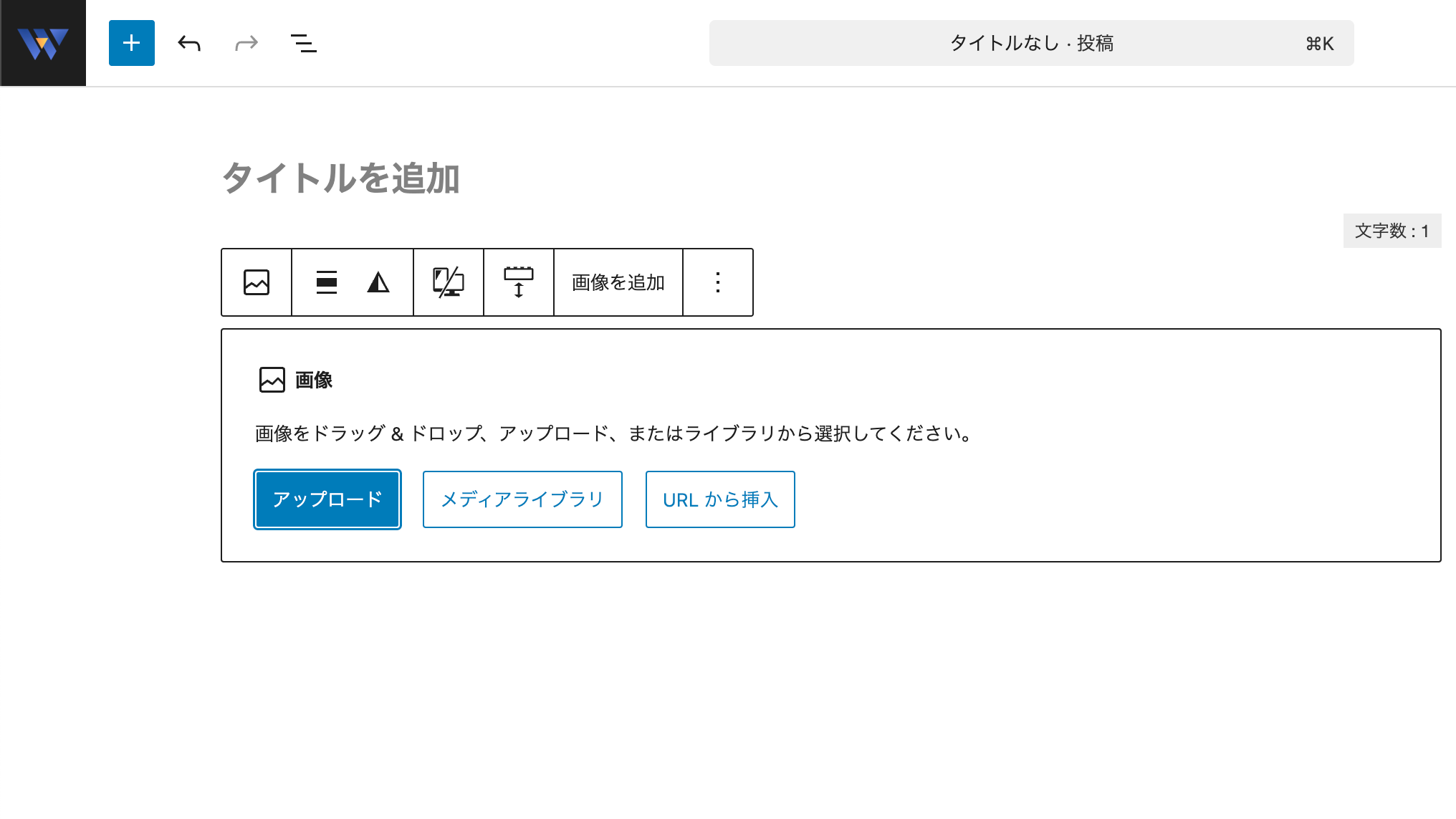
Task: Open the document overview list view
Action: pyautogui.click(x=303, y=43)
